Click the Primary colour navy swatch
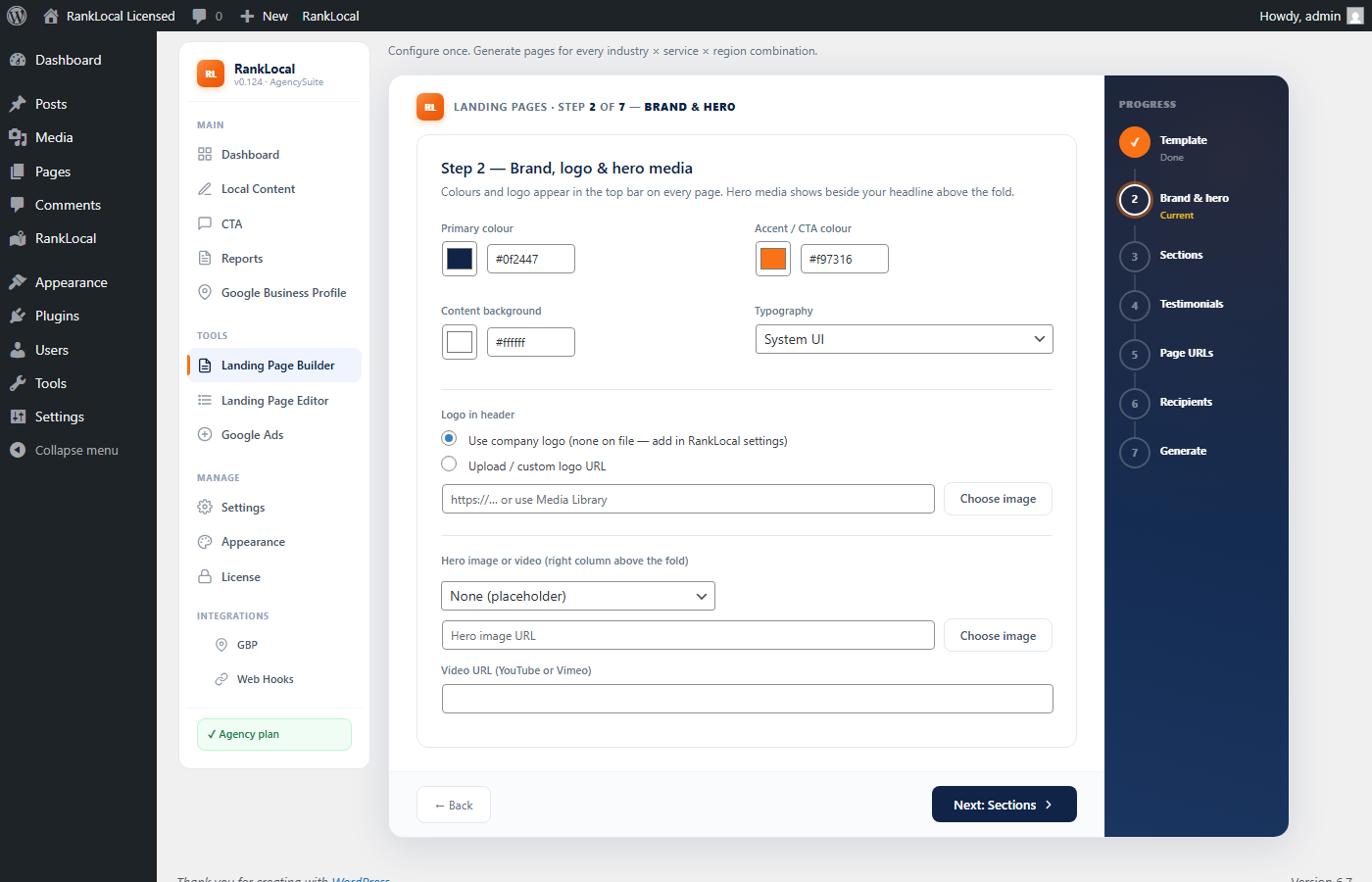This screenshot has width=1372, height=882. (460, 259)
